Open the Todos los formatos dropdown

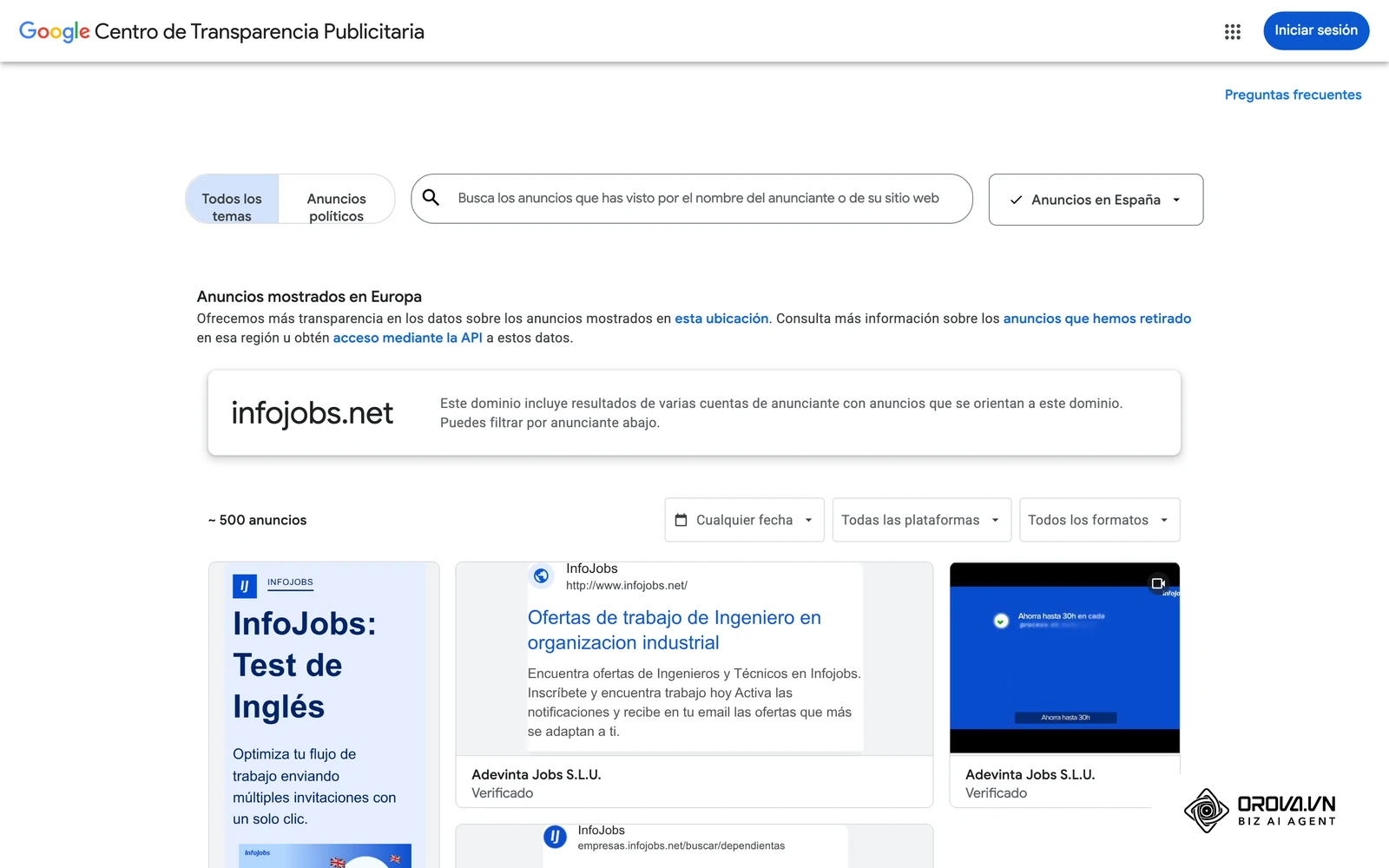[1099, 520]
